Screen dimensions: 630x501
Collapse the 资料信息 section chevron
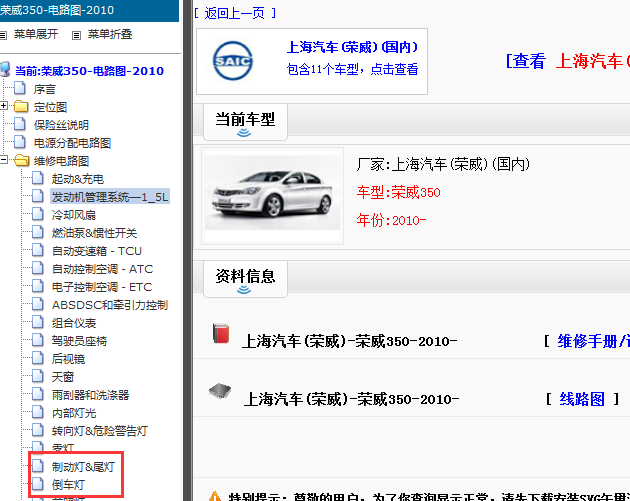244,290
